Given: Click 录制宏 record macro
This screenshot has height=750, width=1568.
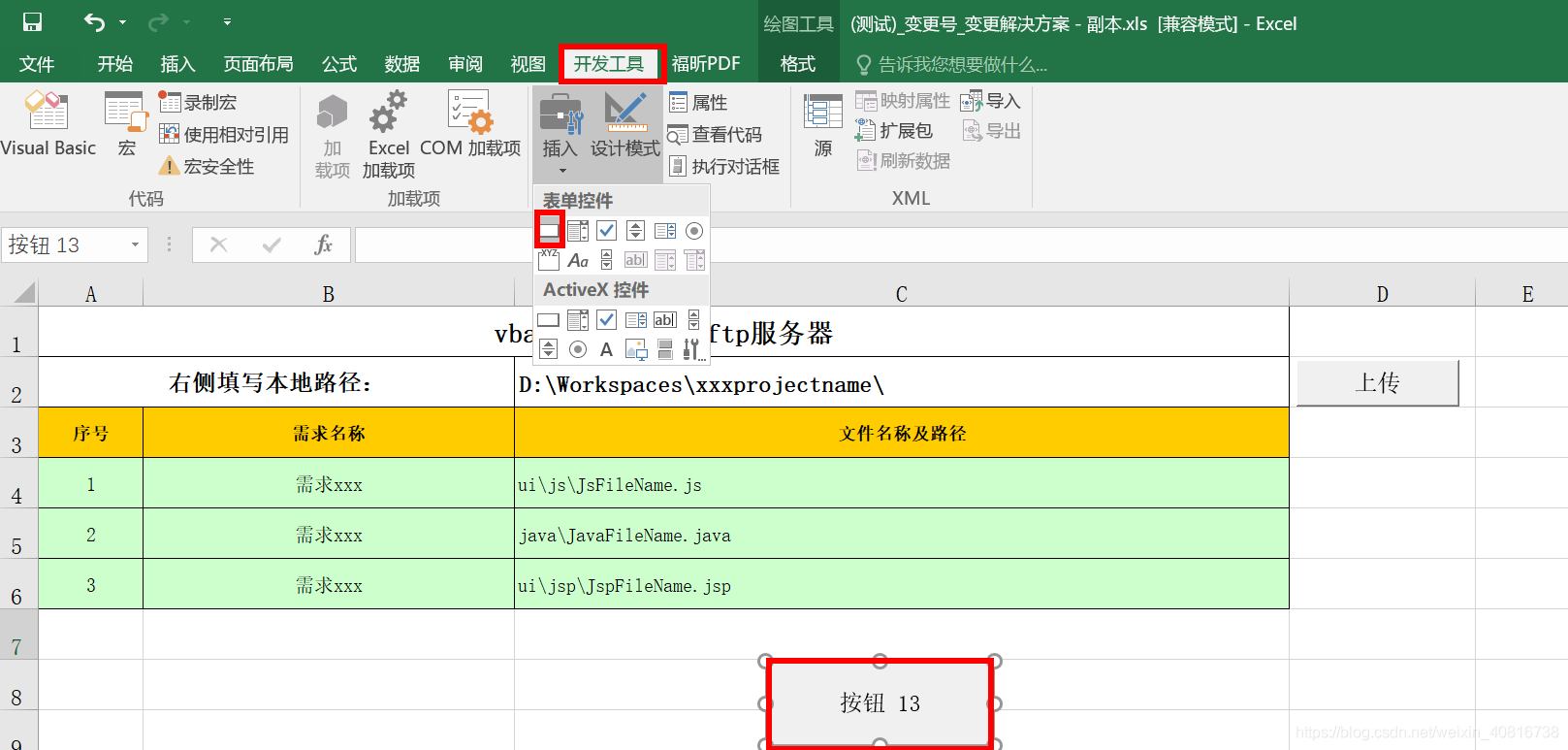Looking at the screenshot, I should tap(198, 102).
